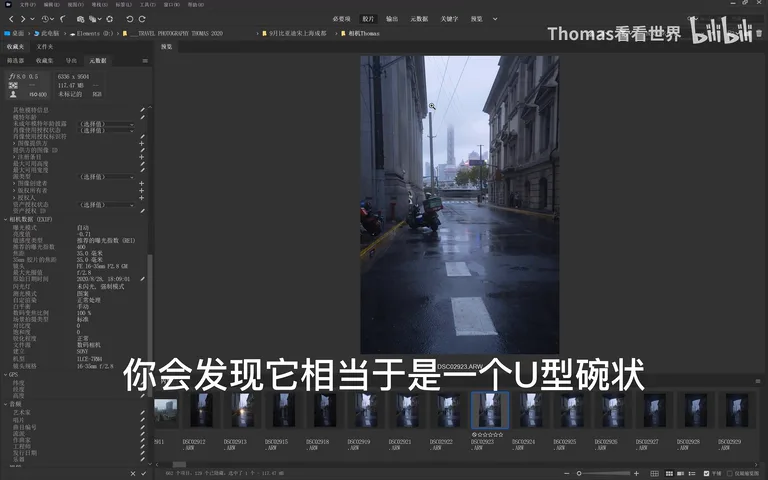Viewport: 768px width, 480px height.
Task: Select thumbnail DSC02929.ARW
Action: [736, 410]
